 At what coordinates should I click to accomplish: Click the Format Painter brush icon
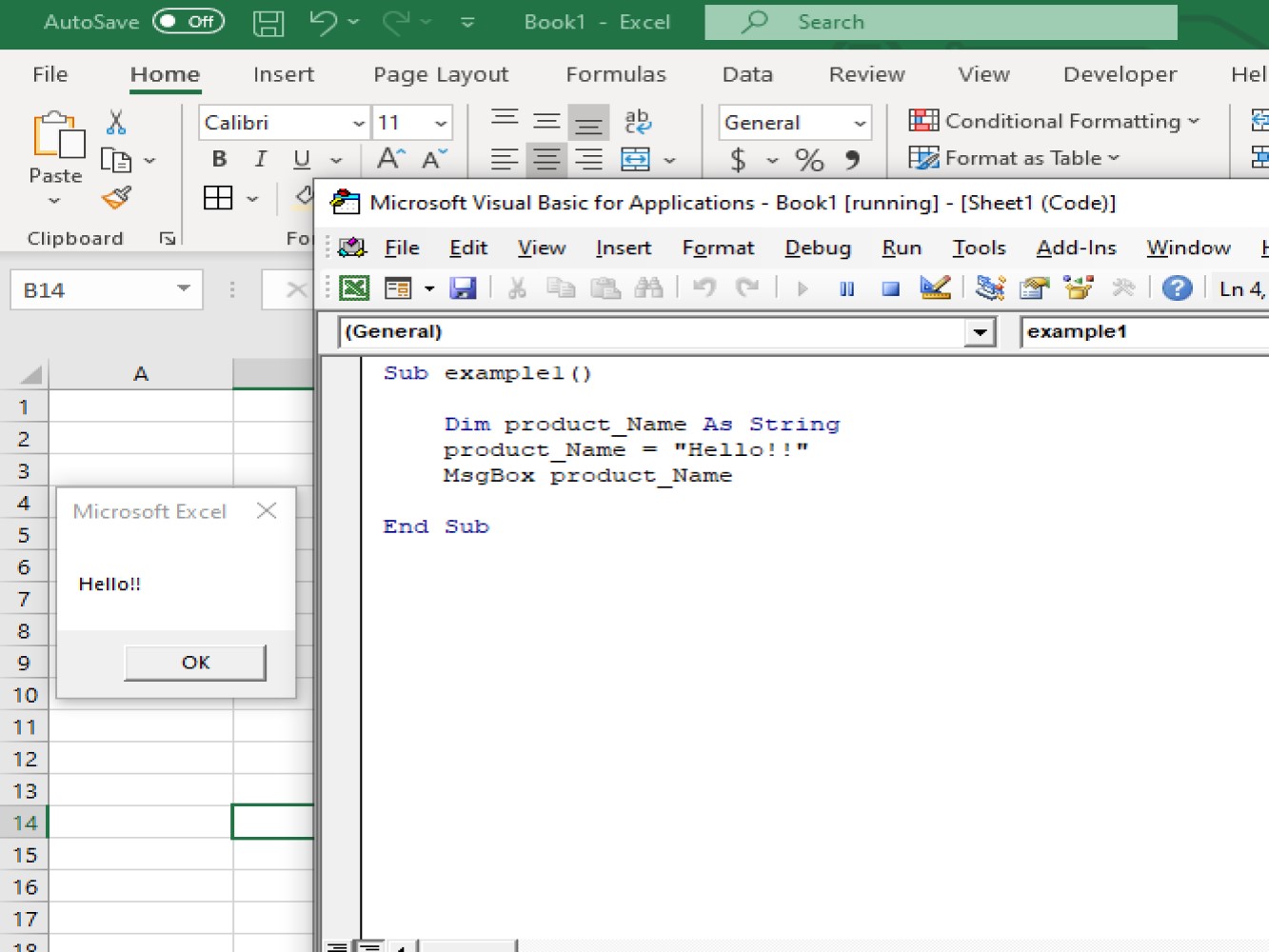point(116,198)
